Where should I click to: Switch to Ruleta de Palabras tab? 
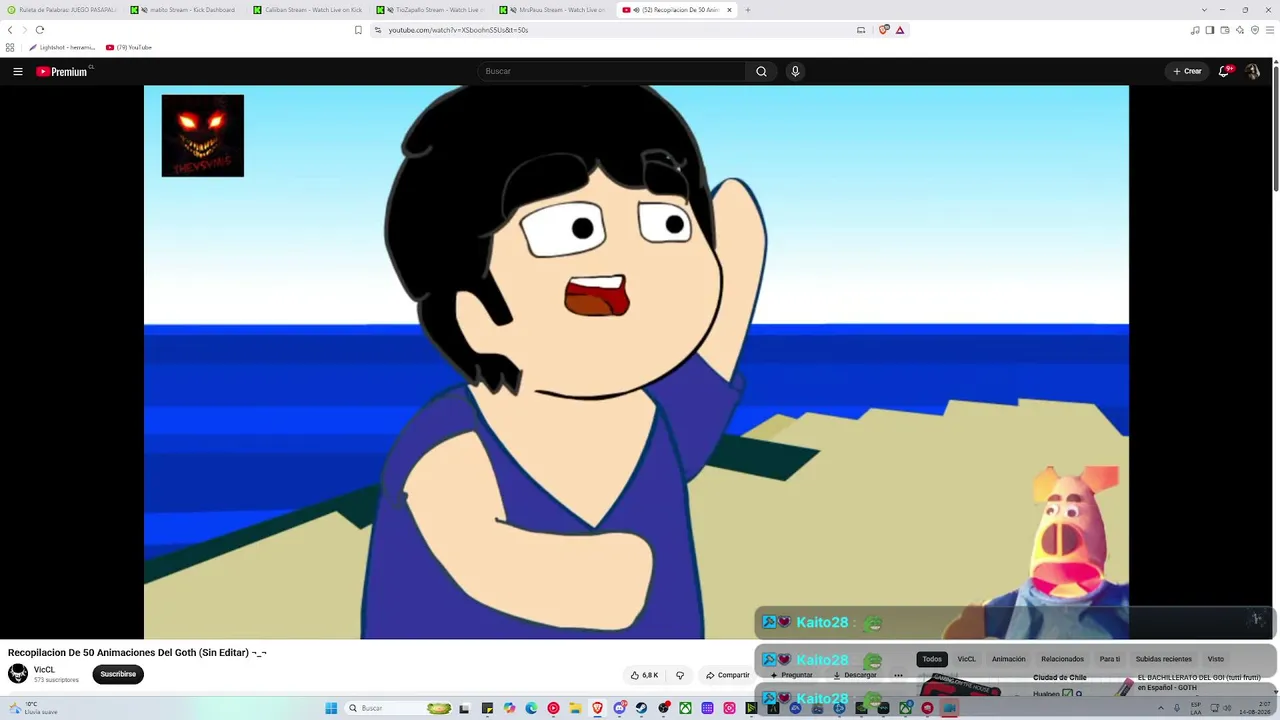62,10
